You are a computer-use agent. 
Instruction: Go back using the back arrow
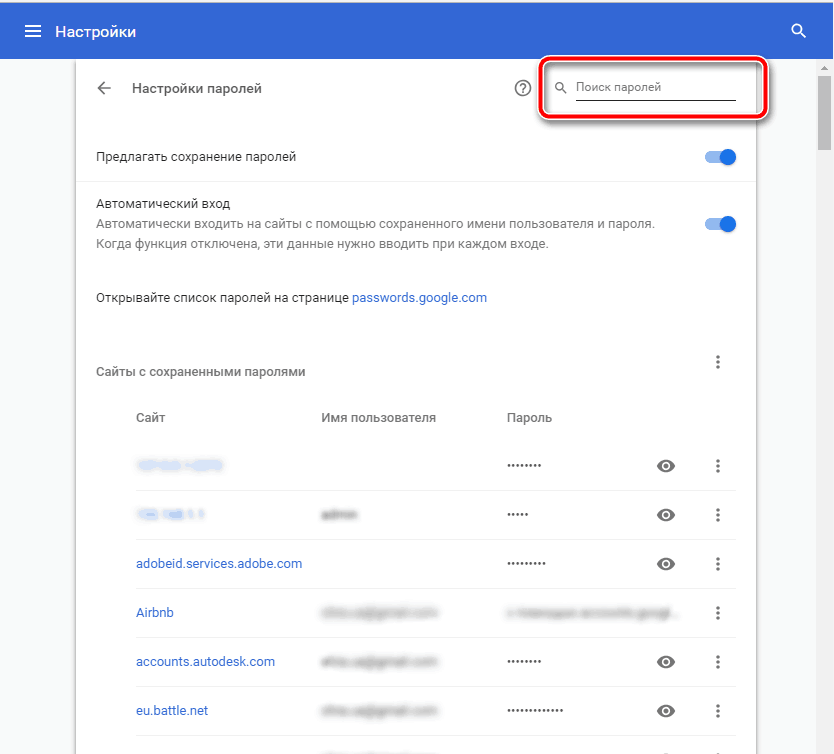(104, 88)
